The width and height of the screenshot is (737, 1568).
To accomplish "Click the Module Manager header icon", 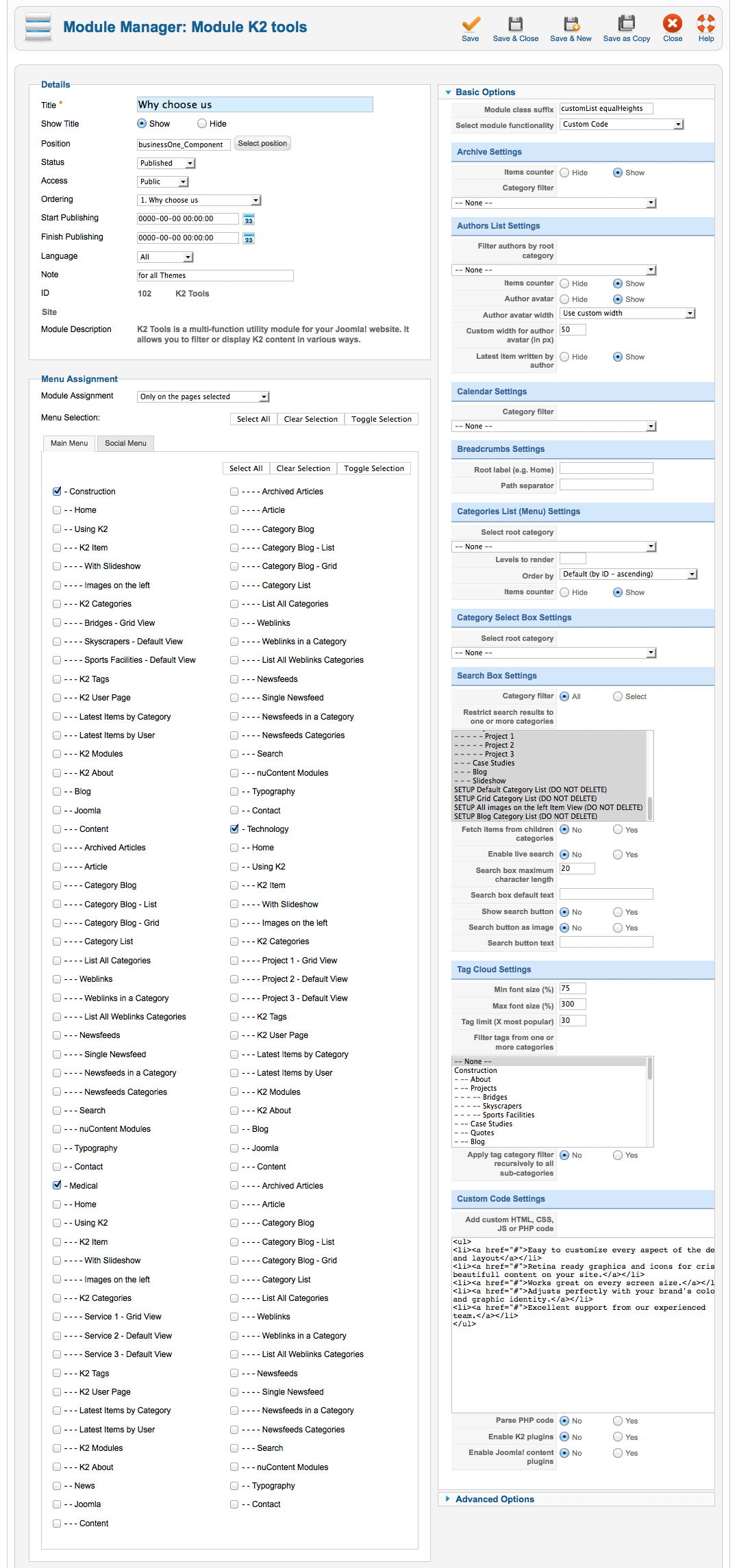I will [x=38, y=27].
